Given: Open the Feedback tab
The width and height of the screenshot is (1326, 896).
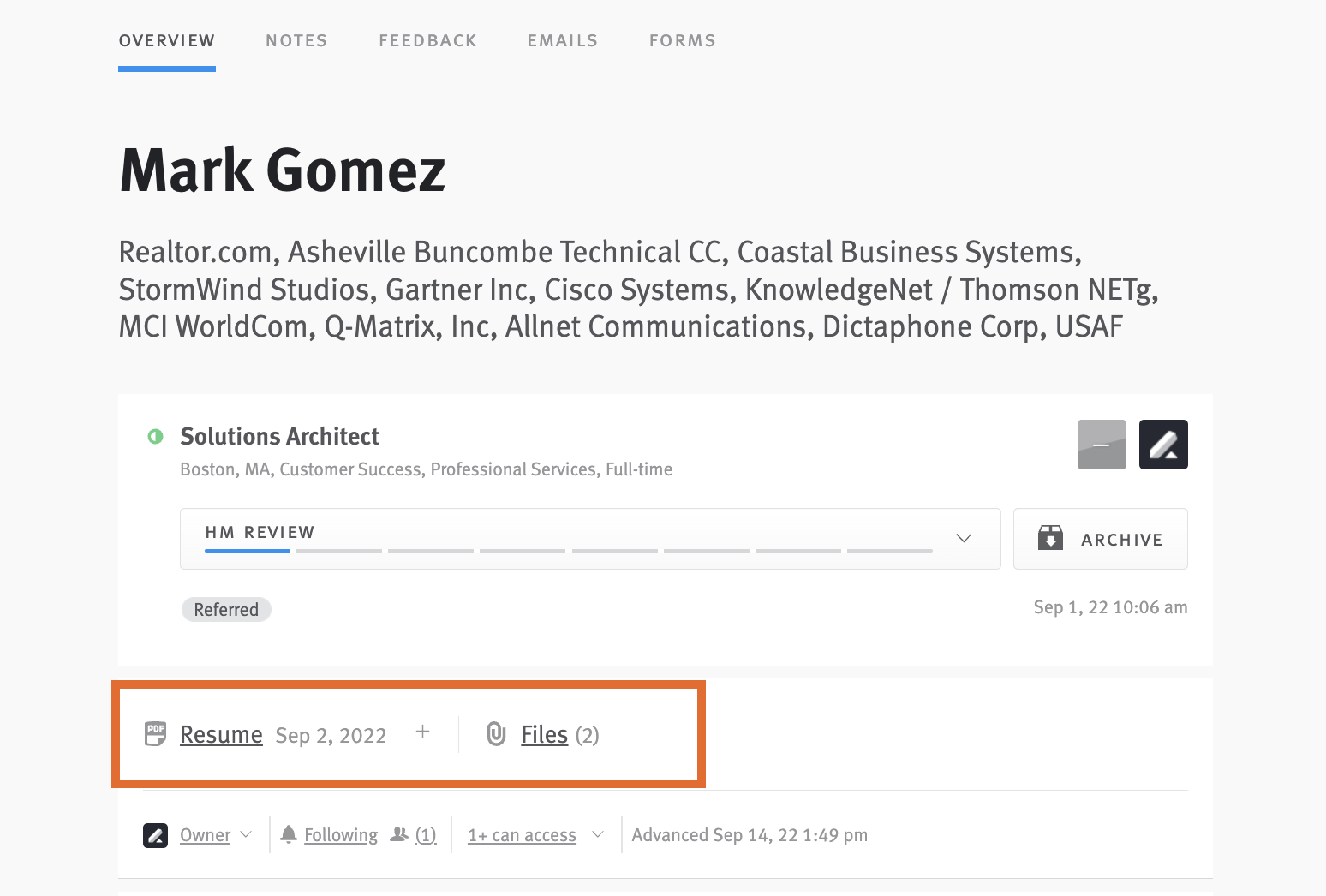Looking at the screenshot, I should tap(427, 40).
